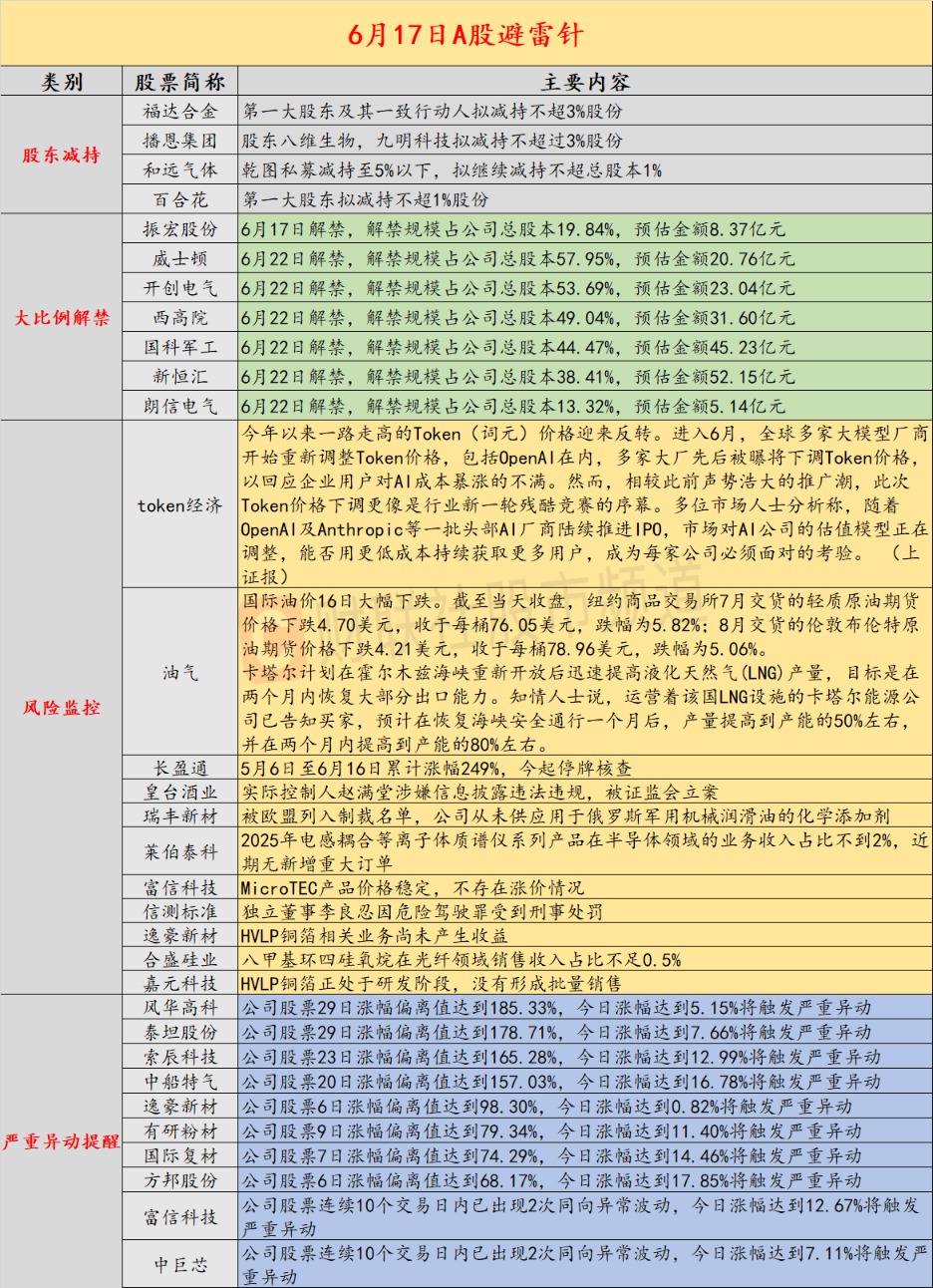The height and width of the screenshot is (1288, 933).
Task: Select the 中船特气 abnormal movement description
Action: (x=561, y=1082)
